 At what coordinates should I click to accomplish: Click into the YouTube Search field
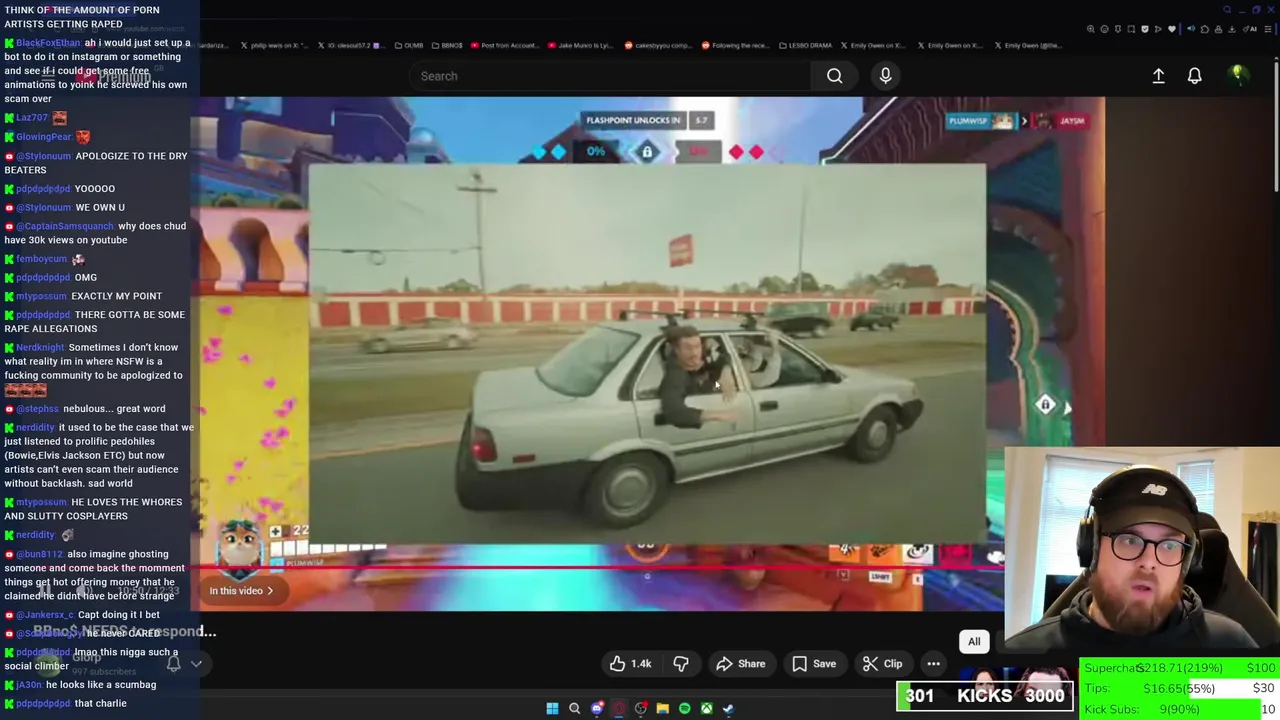click(610, 76)
